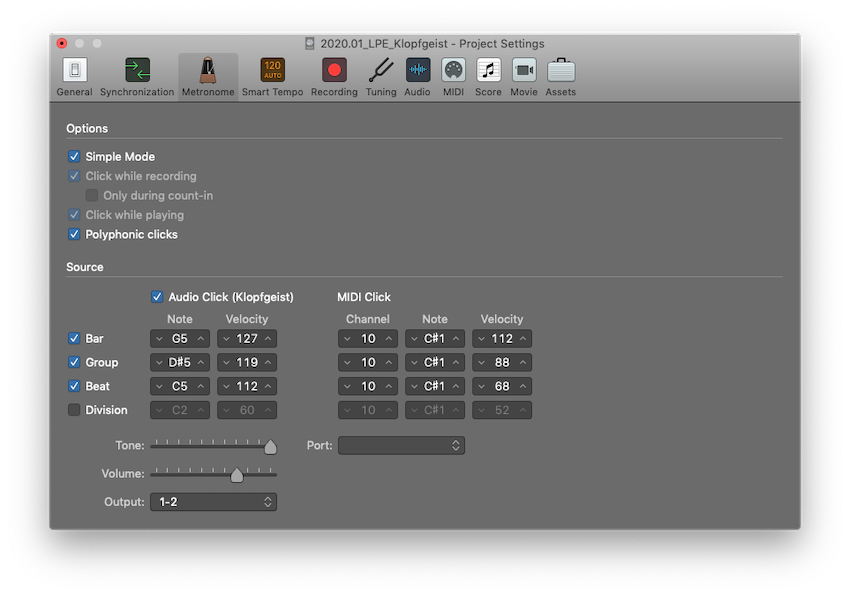Click the MIDI Click heading

click(x=364, y=297)
